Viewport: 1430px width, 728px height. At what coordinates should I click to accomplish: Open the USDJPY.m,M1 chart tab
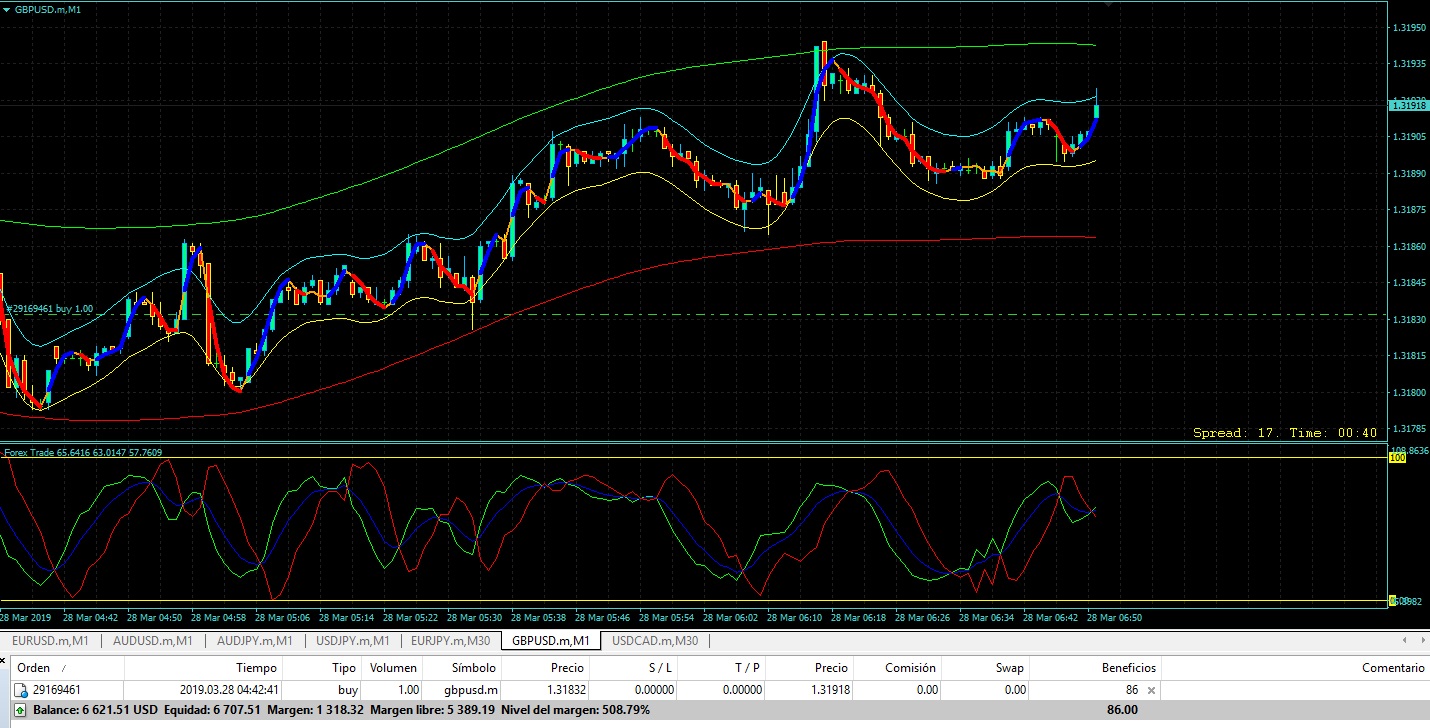pyautogui.click(x=352, y=641)
